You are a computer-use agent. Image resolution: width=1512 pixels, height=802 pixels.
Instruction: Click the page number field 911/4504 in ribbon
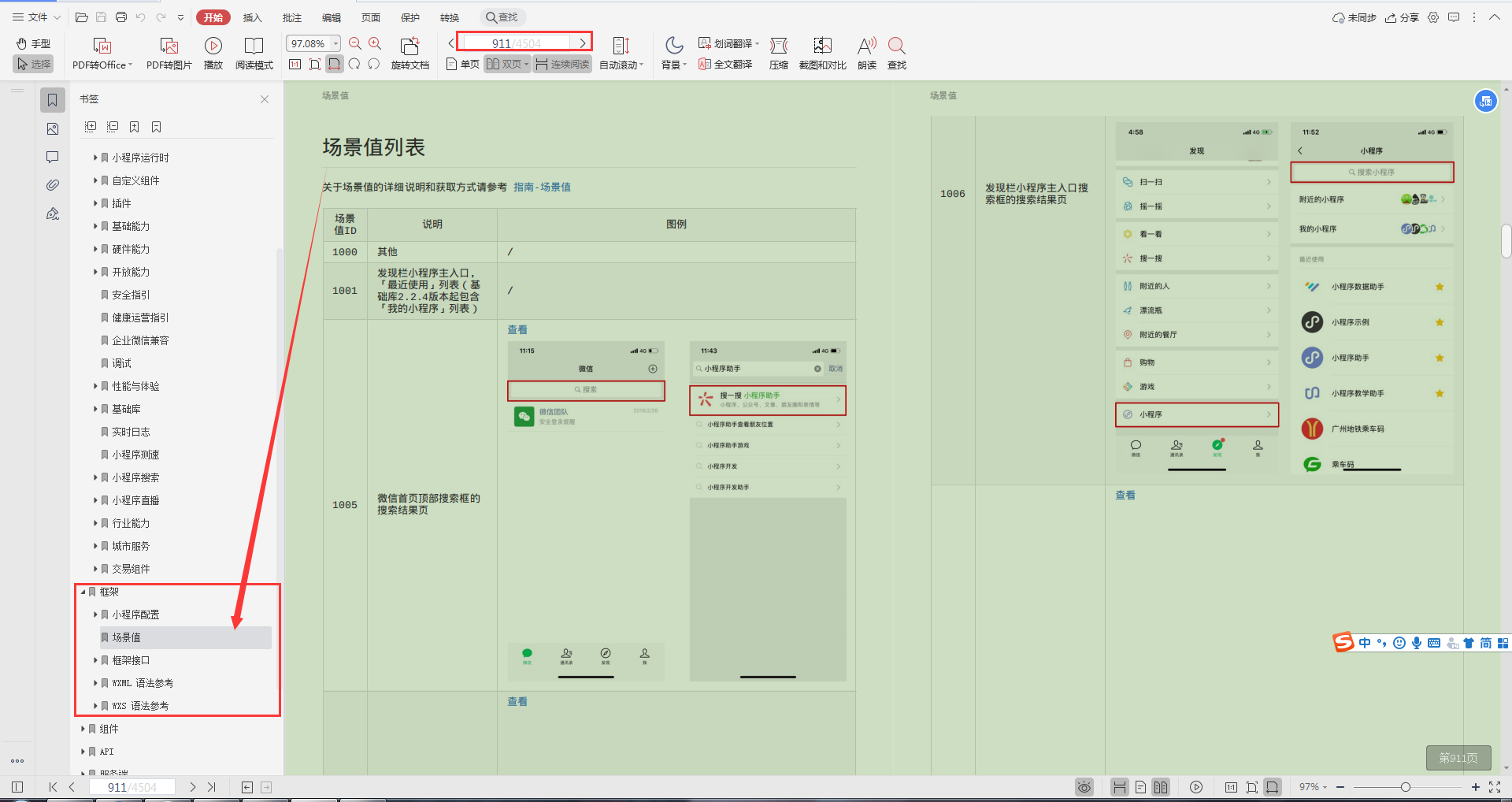click(x=517, y=43)
